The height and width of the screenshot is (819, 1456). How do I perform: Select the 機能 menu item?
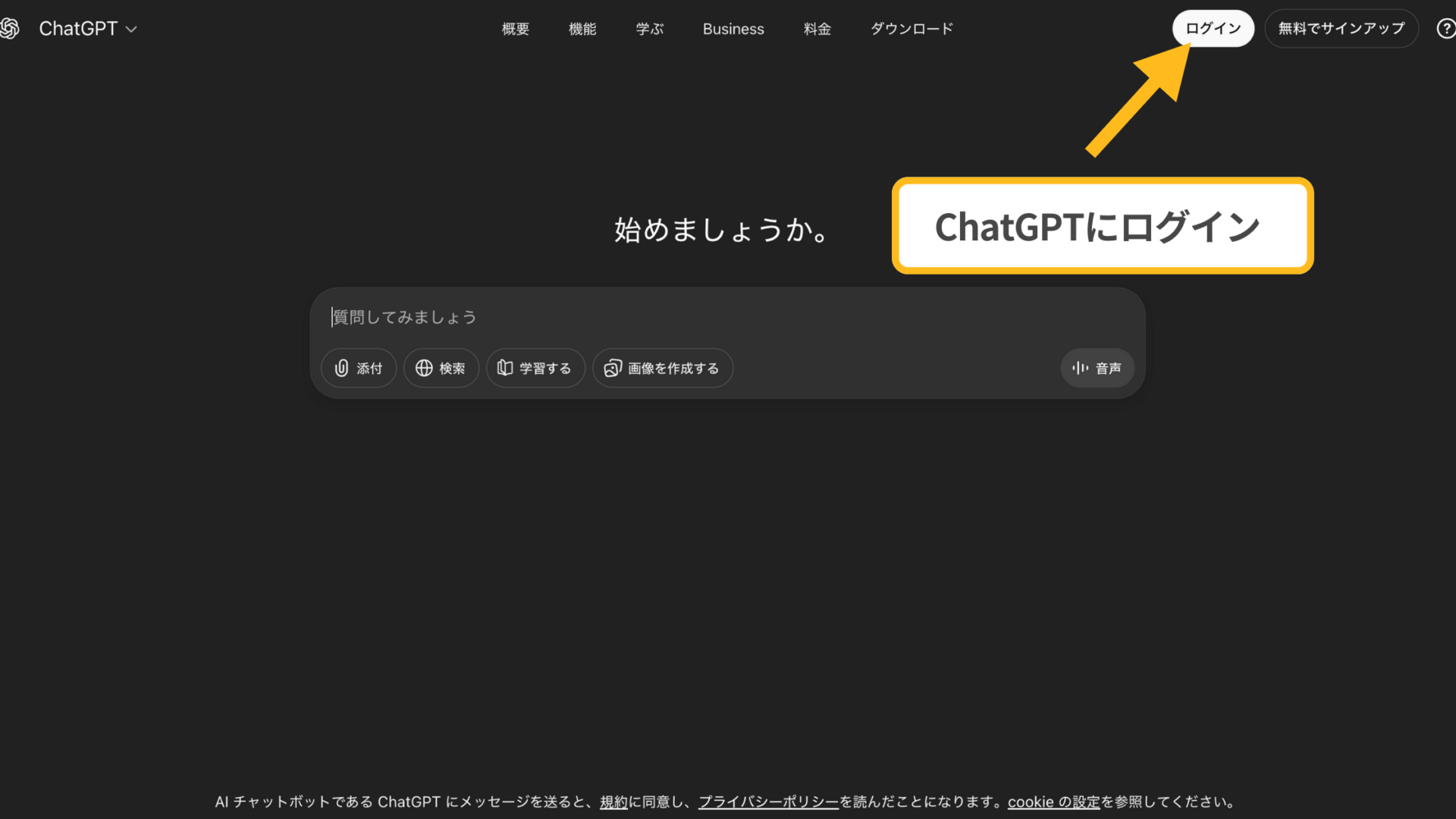582,28
